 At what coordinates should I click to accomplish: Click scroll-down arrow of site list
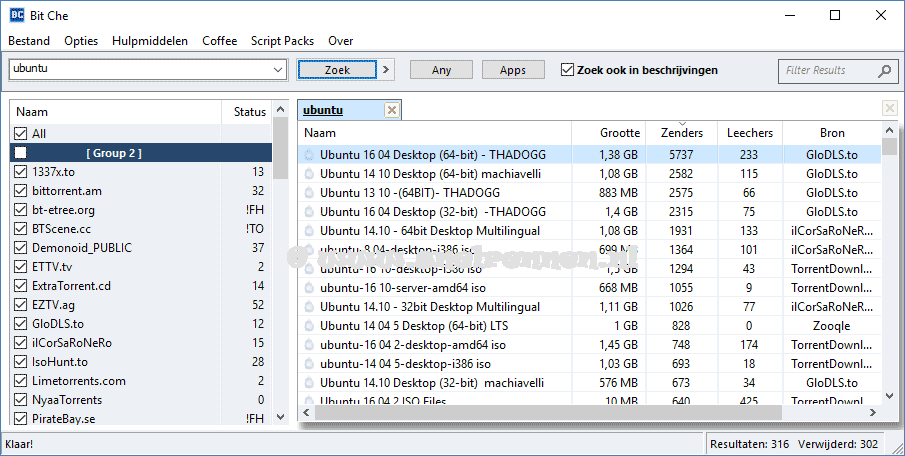(x=281, y=417)
